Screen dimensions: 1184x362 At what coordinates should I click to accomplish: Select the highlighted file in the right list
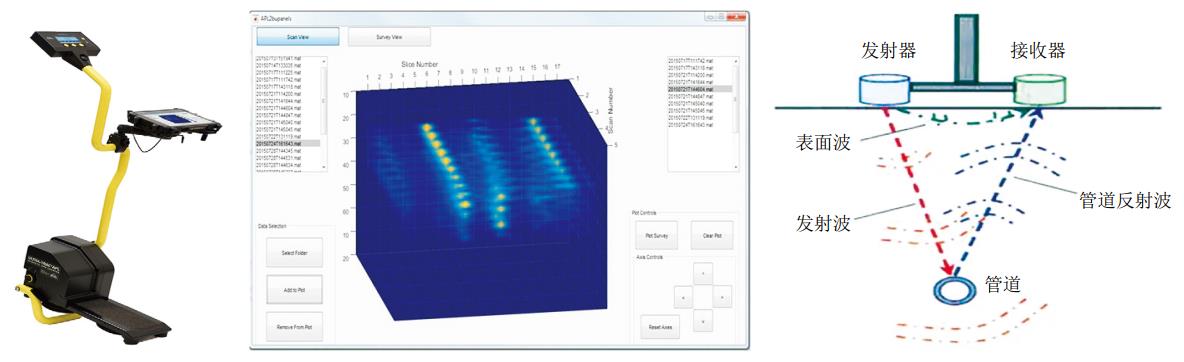point(700,89)
